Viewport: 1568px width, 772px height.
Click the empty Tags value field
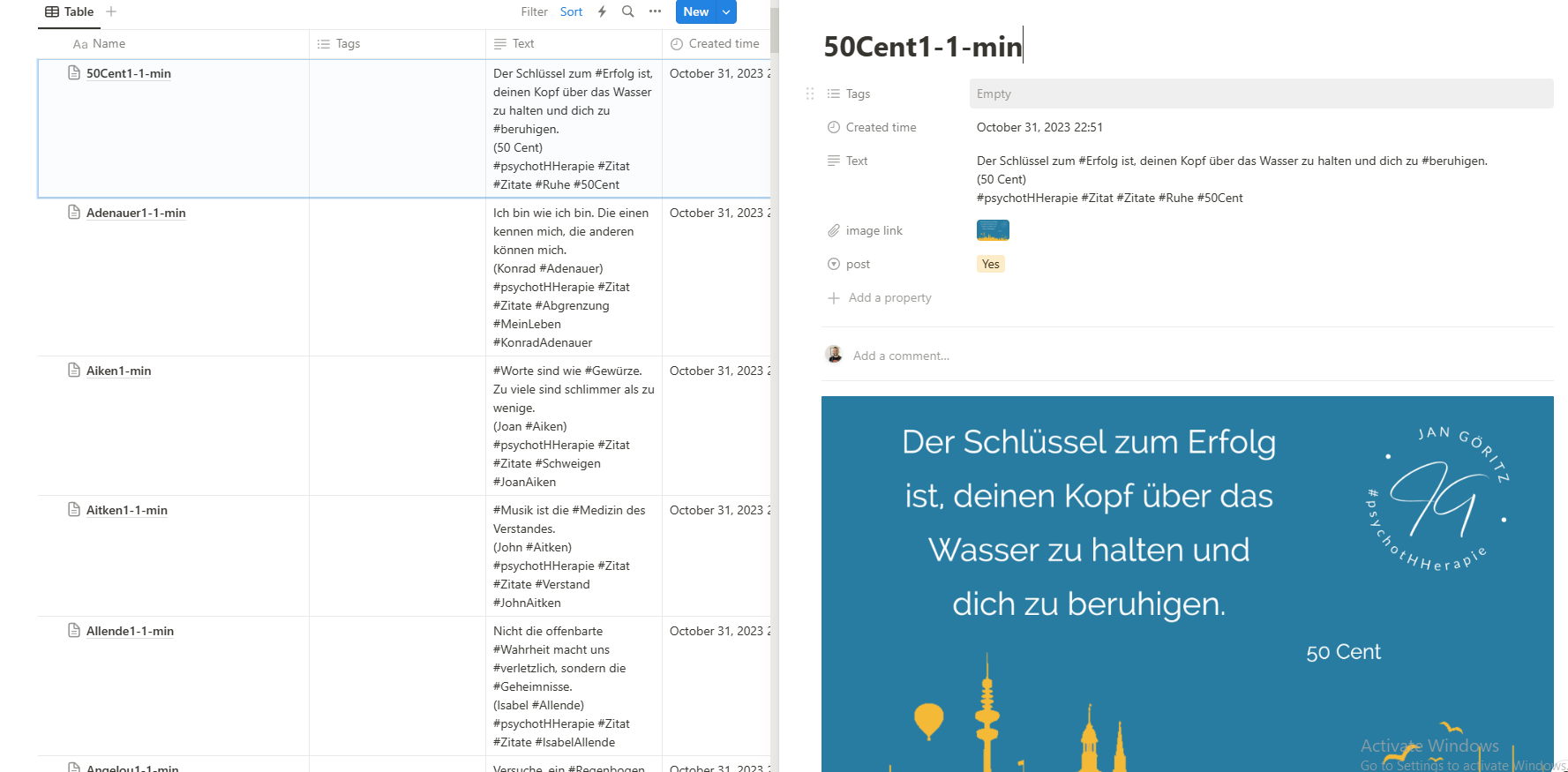point(1261,94)
